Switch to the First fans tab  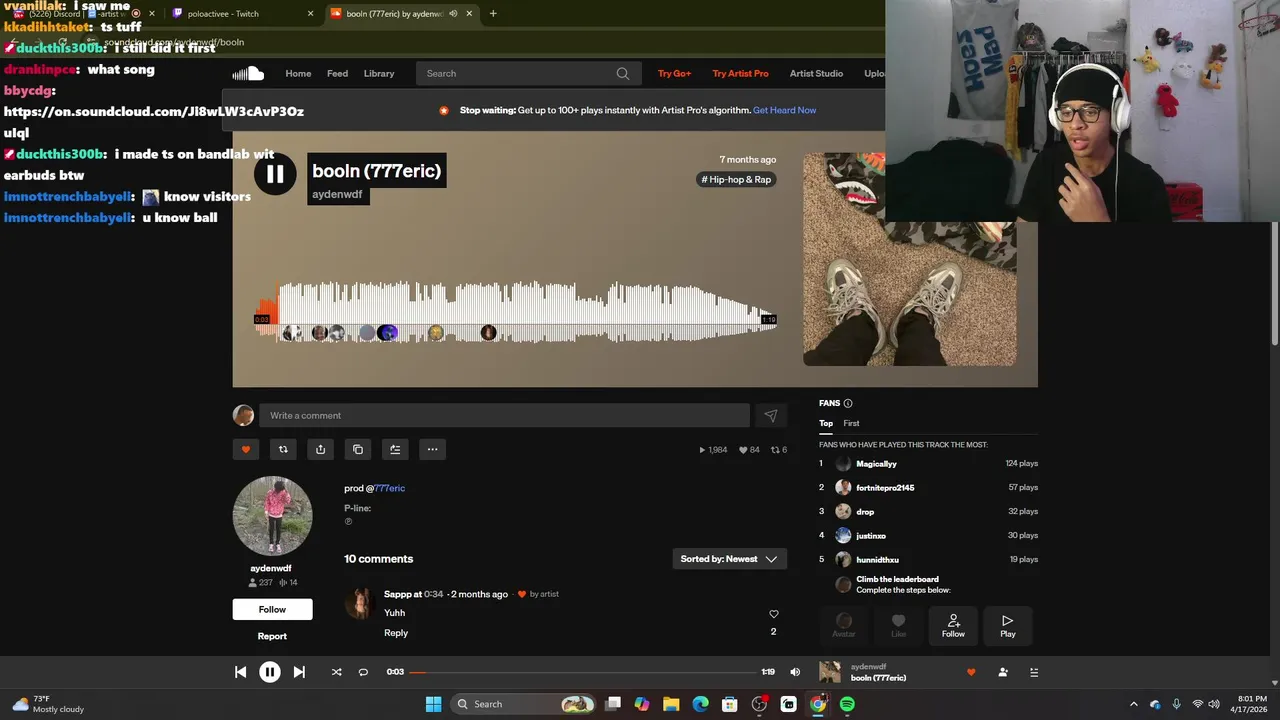851,423
